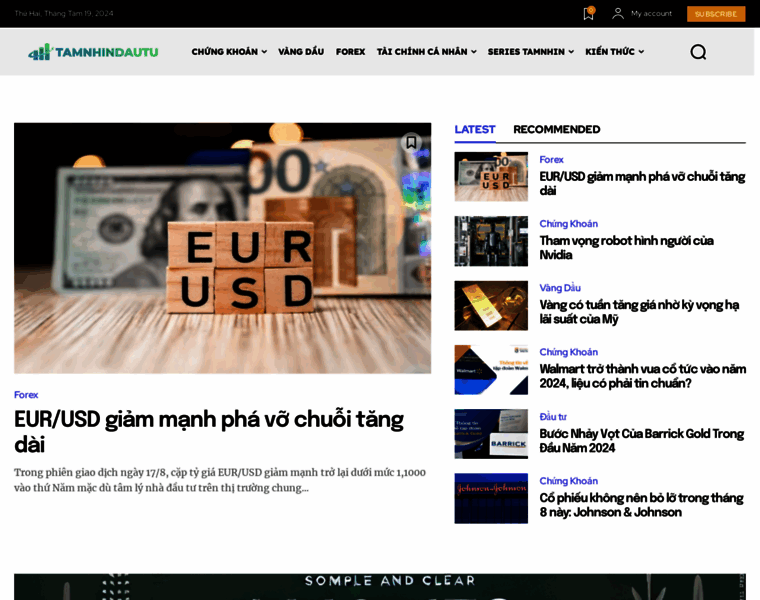Open Tham vọng robot hình người của Nvidia
Viewport: 760px width, 600px height.
(626, 248)
